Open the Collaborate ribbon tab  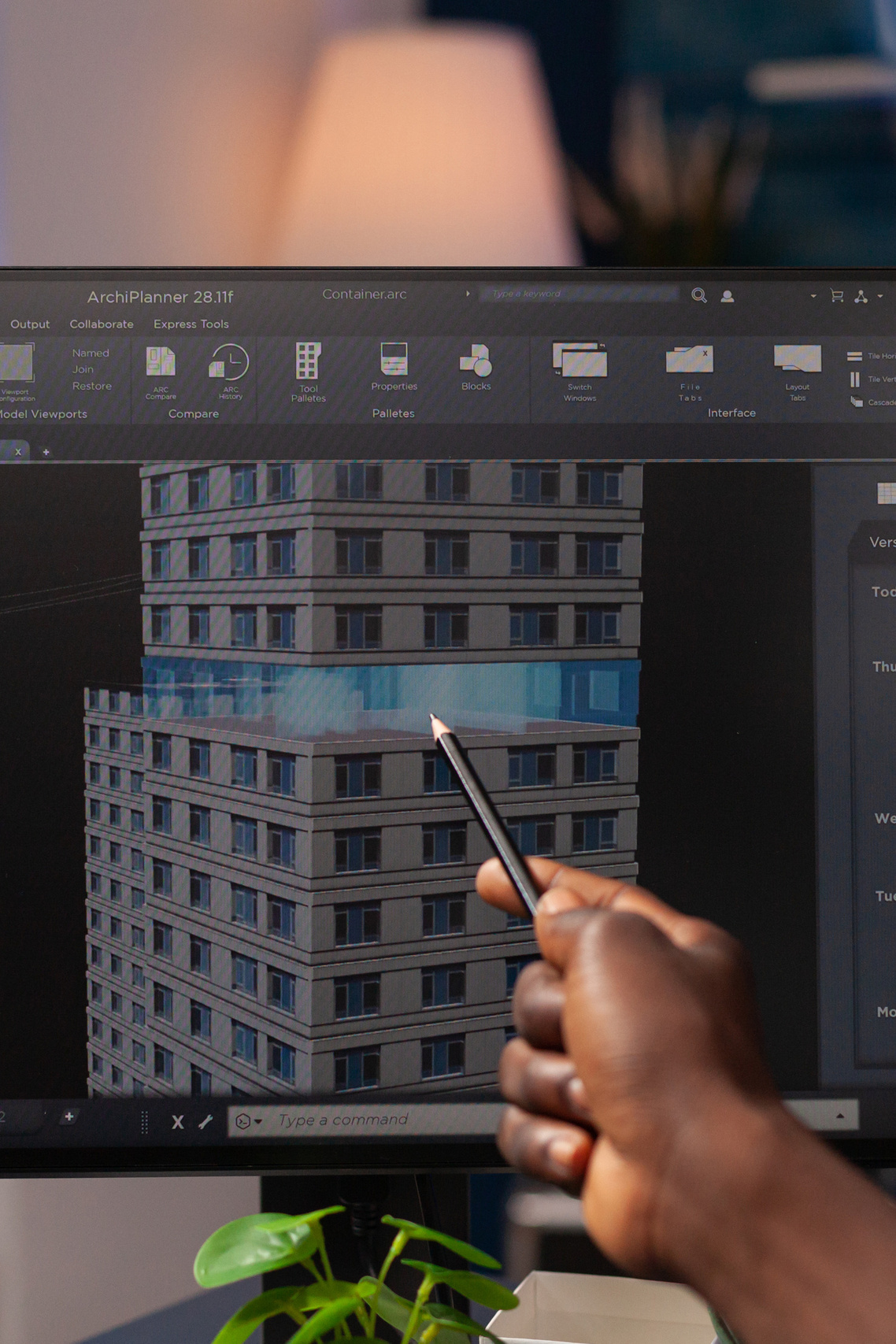coord(102,324)
